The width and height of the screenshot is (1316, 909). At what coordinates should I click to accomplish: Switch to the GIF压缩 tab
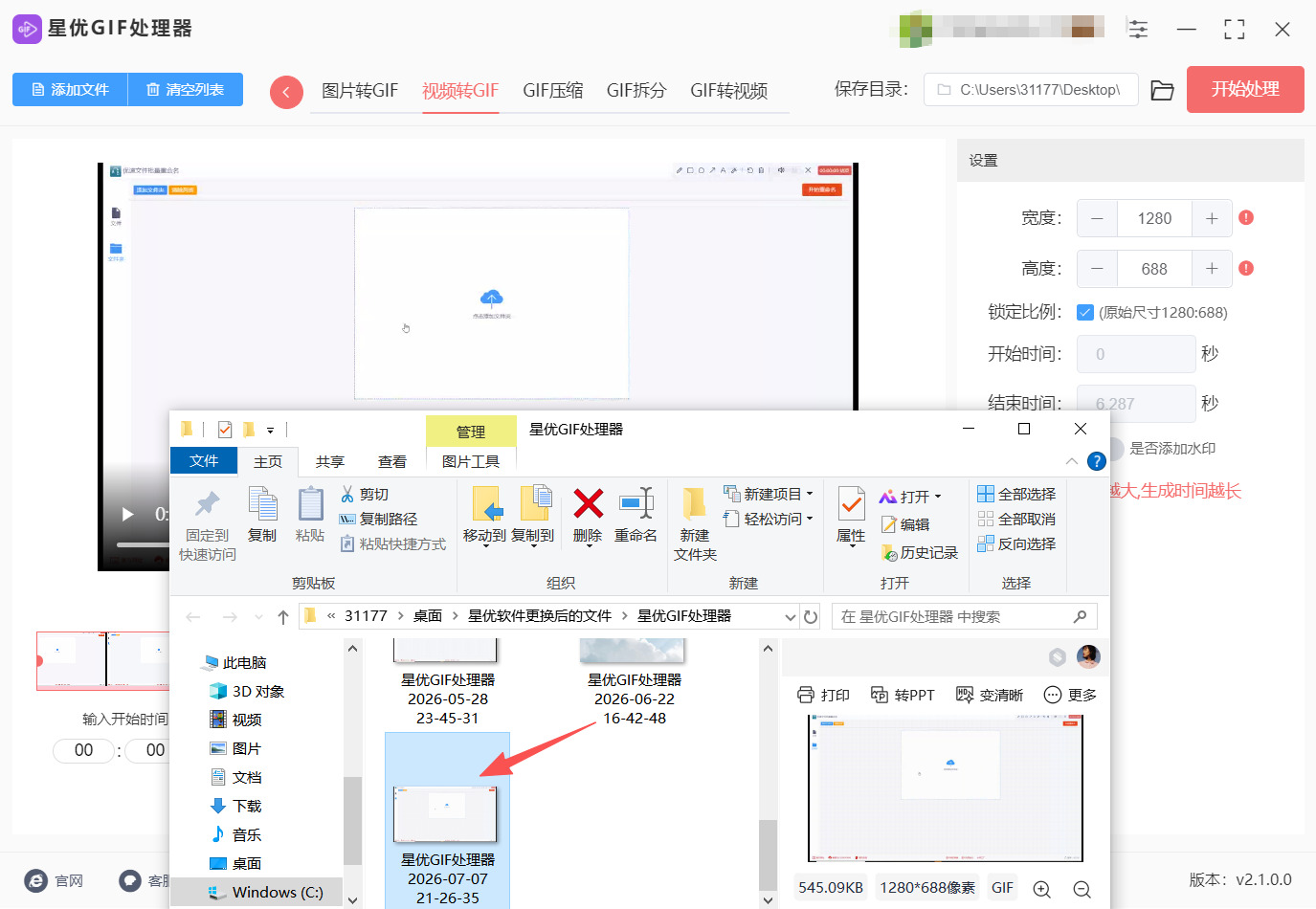(553, 91)
